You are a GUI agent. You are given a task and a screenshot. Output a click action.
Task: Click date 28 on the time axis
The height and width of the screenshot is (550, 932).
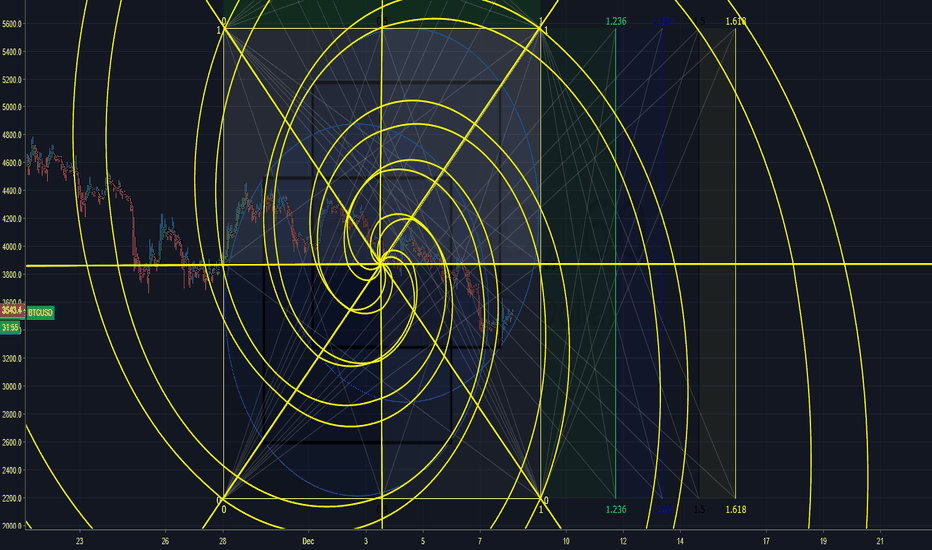[222, 542]
